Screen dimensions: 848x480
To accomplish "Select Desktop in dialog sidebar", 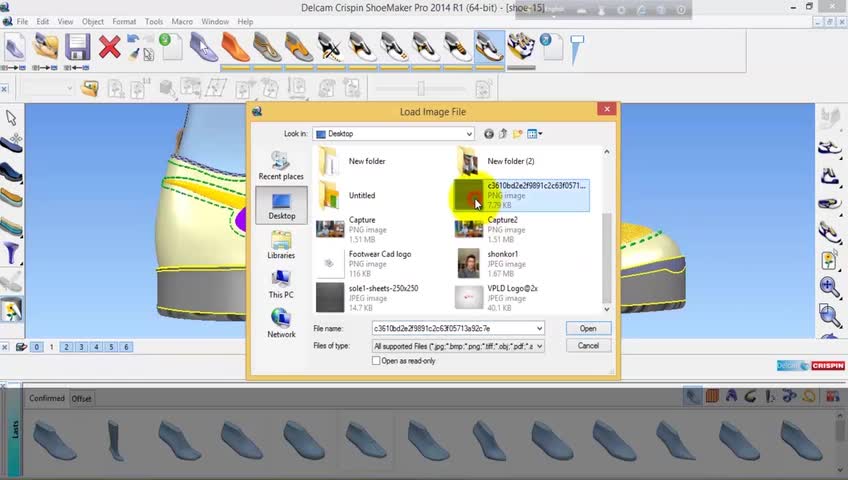I will click(x=281, y=205).
